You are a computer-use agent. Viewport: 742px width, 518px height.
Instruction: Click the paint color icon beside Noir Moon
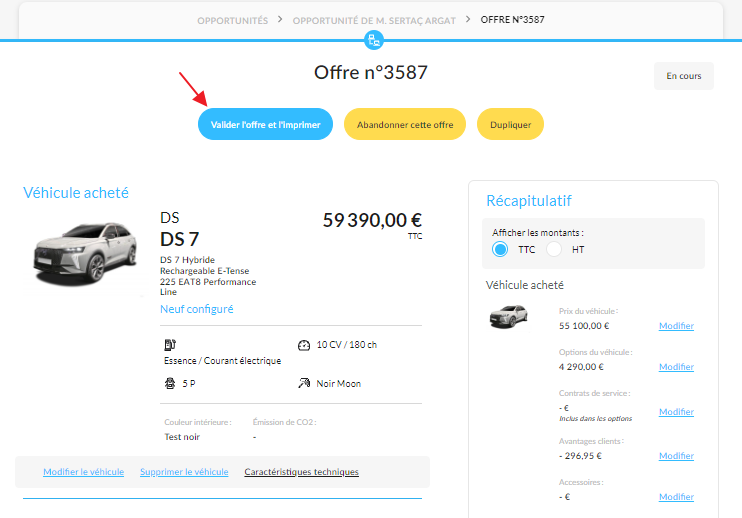click(304, 383)
